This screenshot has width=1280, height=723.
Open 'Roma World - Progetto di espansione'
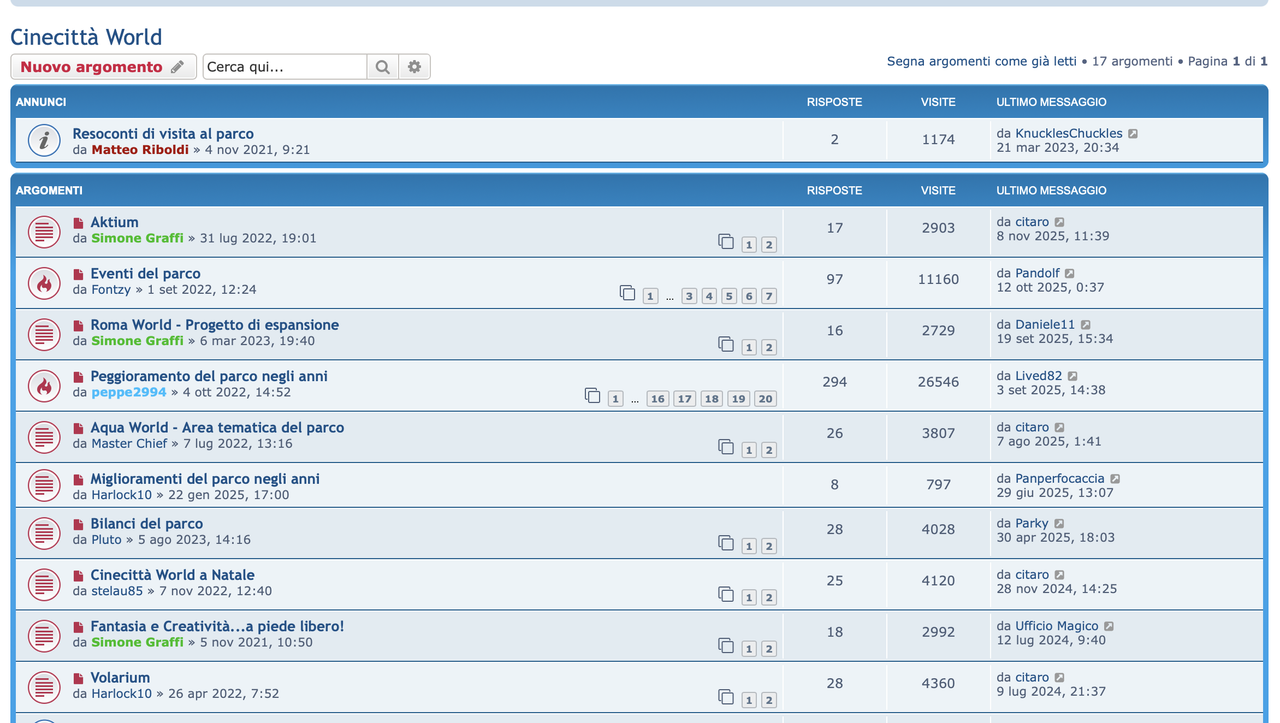click(215, 325)
